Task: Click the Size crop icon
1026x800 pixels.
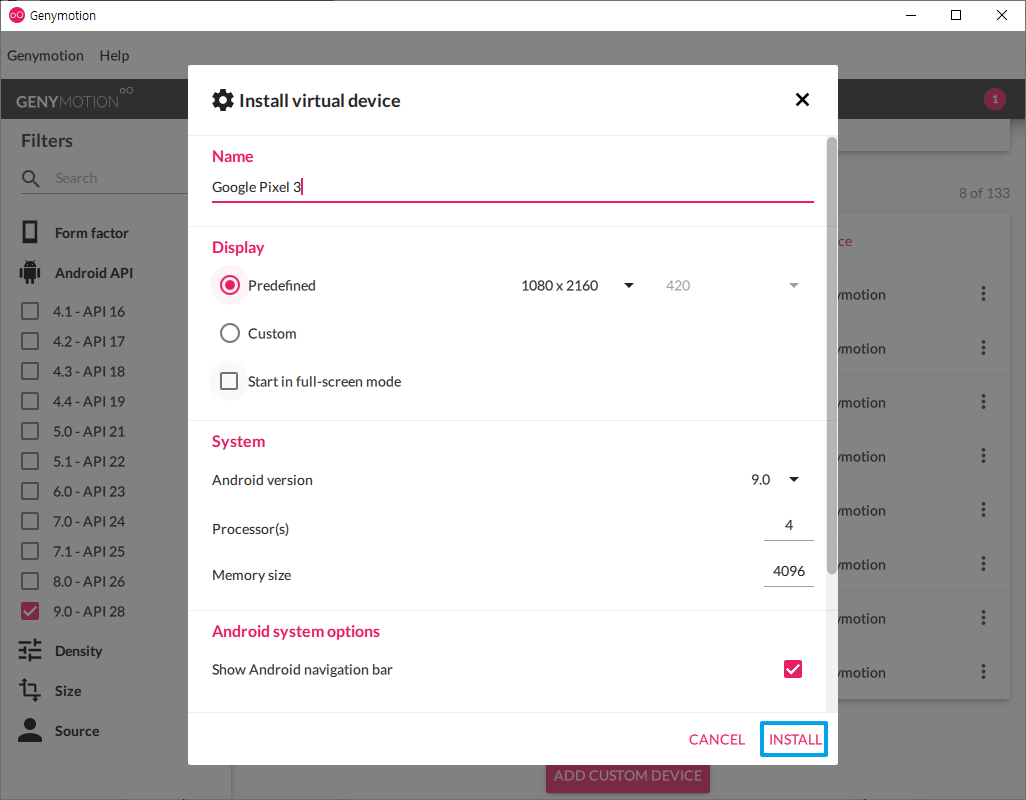Action: (30, 690)
